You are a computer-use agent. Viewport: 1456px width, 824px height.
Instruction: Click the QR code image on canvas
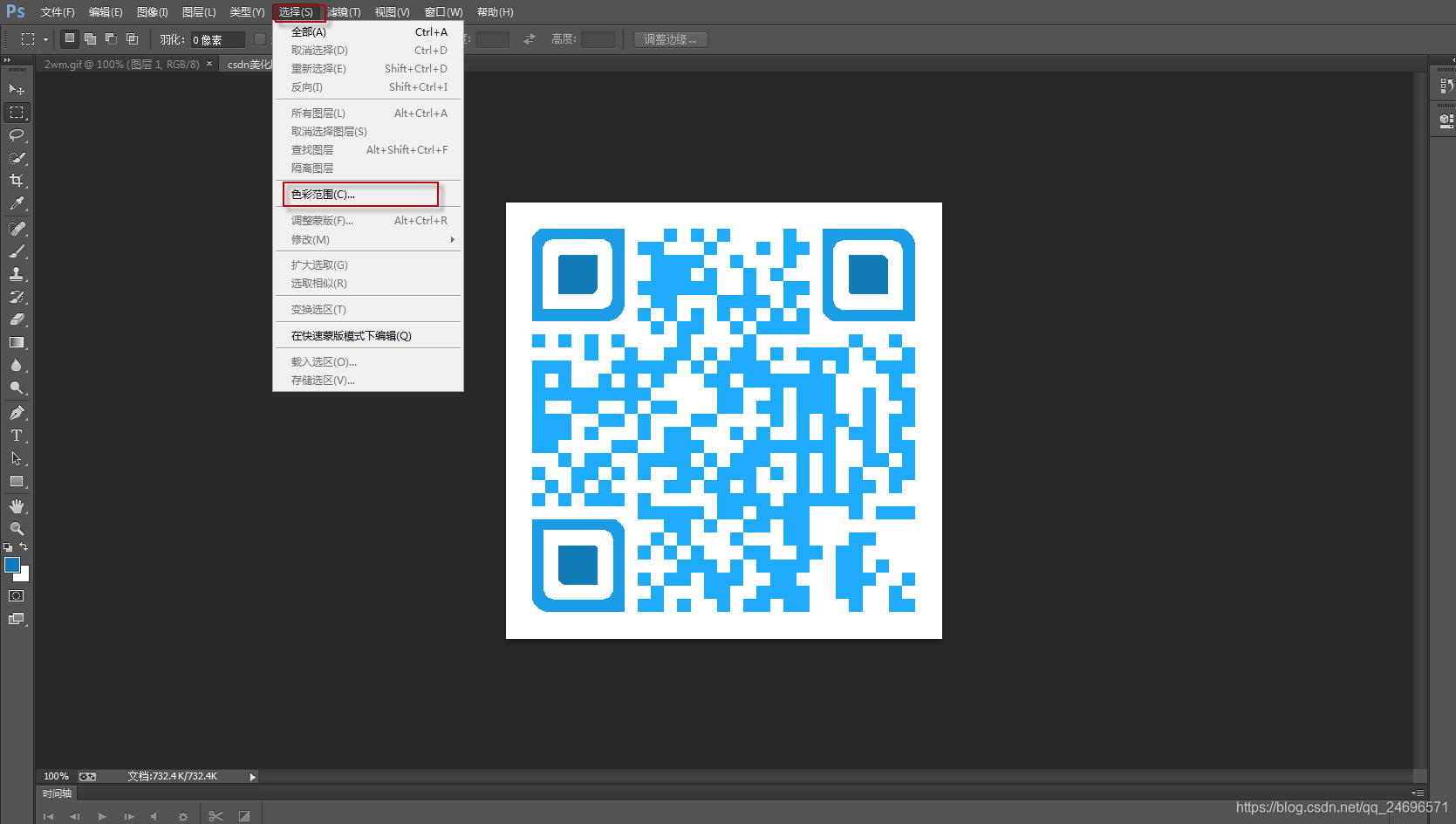(724, 421)
